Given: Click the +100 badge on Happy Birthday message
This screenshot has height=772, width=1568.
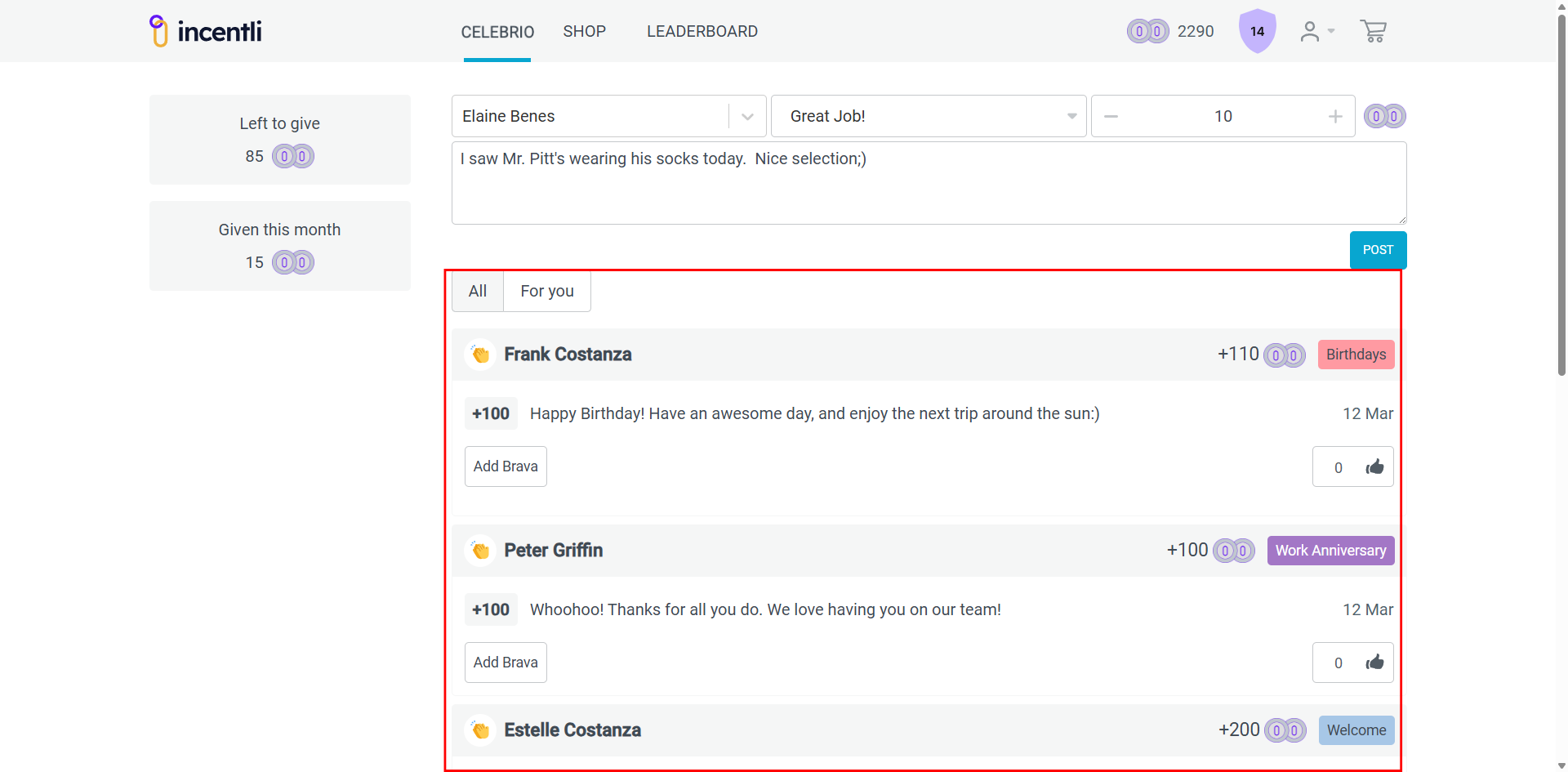Looking at the screenshot, I should tap(491, 413).
